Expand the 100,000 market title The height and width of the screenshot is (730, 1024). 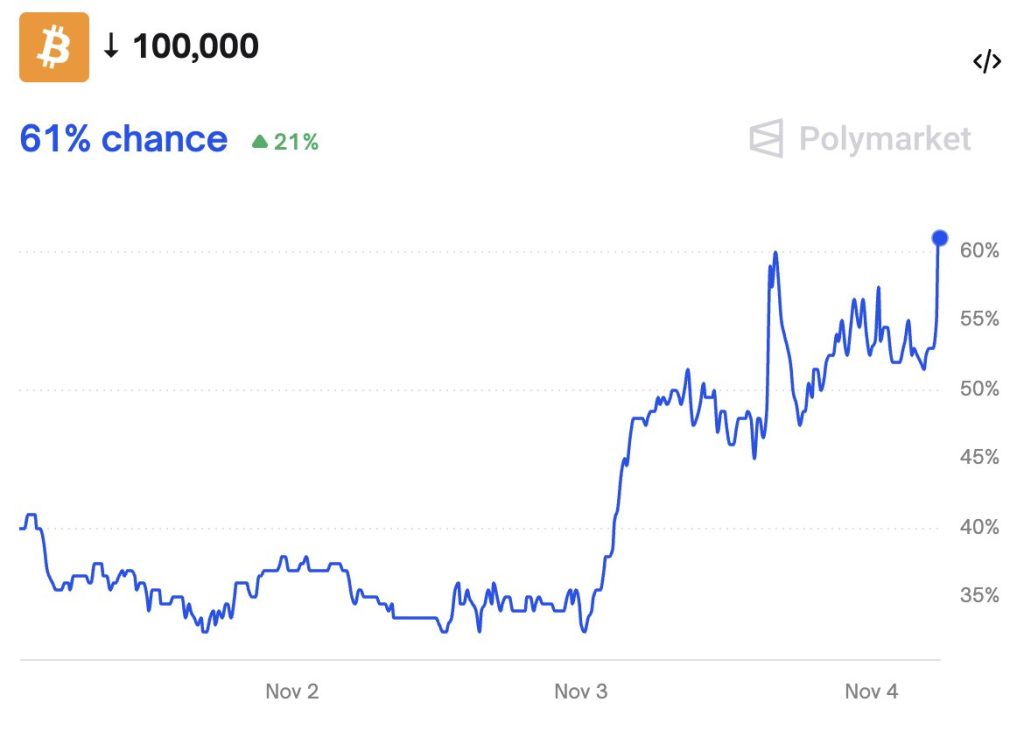click(x=196, y=45)
